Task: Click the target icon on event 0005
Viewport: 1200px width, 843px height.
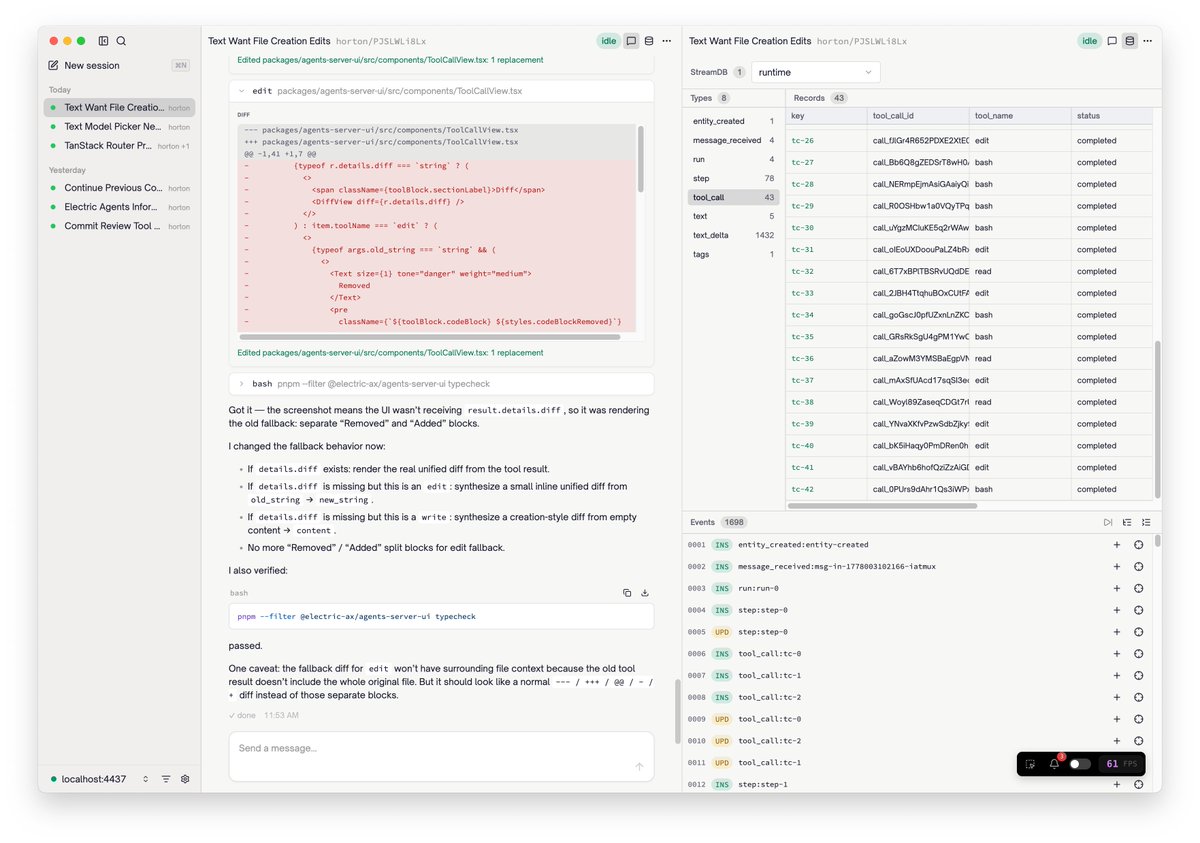Action: [1138, 632]
